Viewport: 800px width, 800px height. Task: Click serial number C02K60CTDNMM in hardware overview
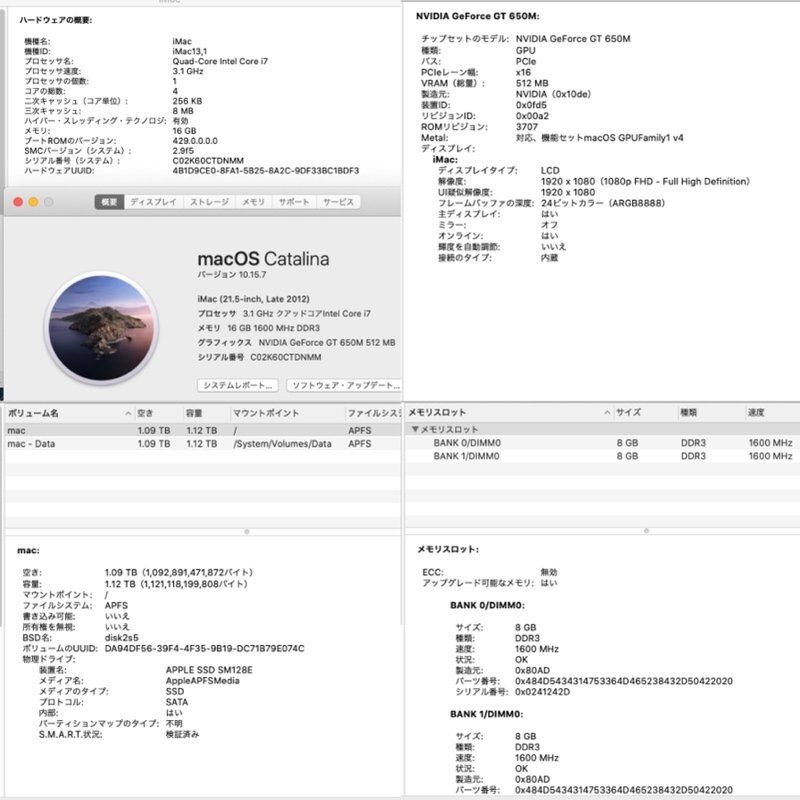(x=208, y=161)
